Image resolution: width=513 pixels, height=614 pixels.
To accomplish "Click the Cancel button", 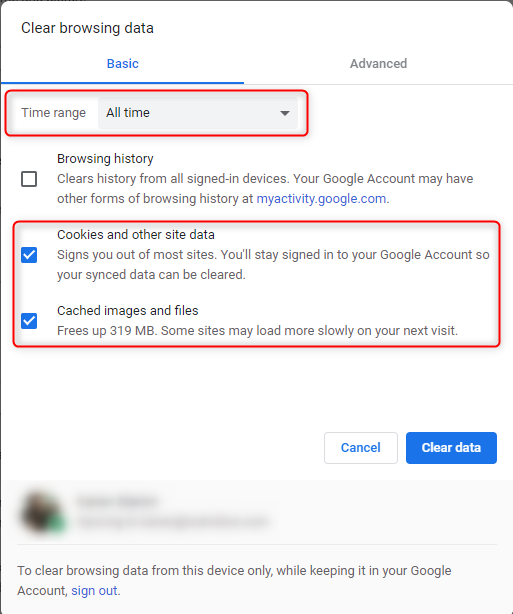I will 361,448.
